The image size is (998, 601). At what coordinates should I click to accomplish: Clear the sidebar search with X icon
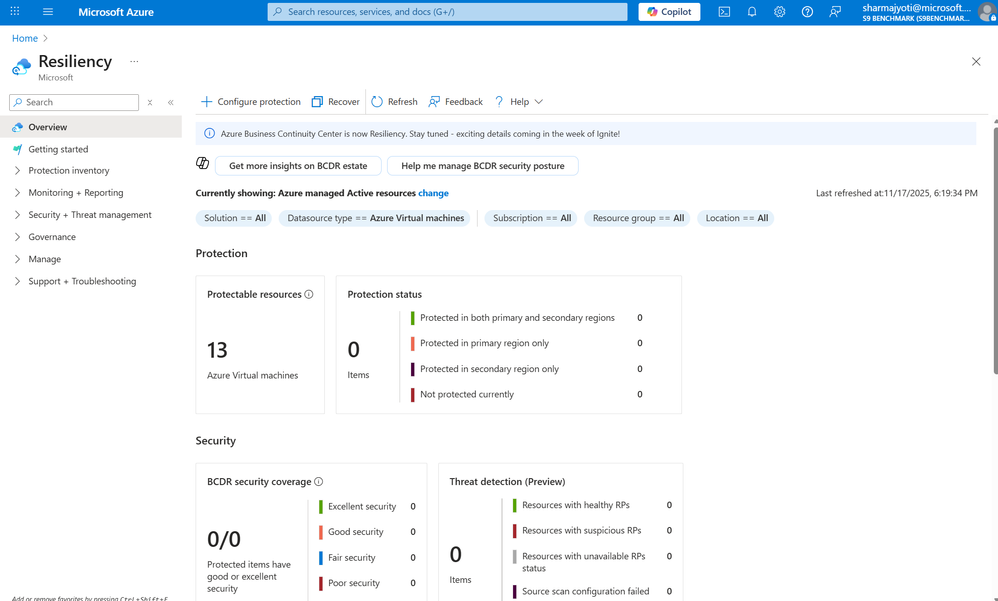click(150, 102)
